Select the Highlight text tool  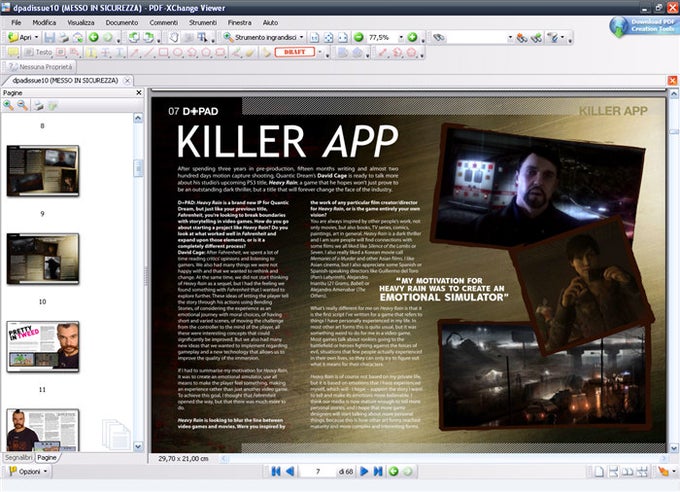click(92, 53)
